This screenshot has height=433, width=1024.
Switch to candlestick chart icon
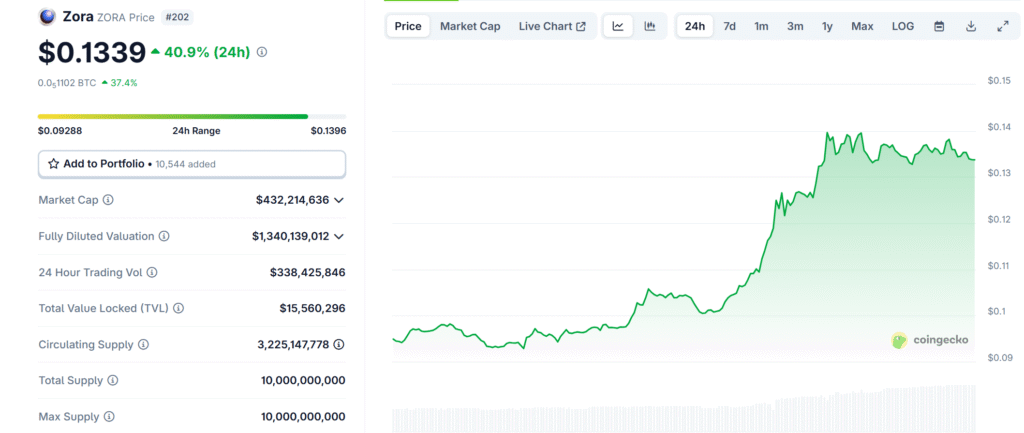click(650, 26)
